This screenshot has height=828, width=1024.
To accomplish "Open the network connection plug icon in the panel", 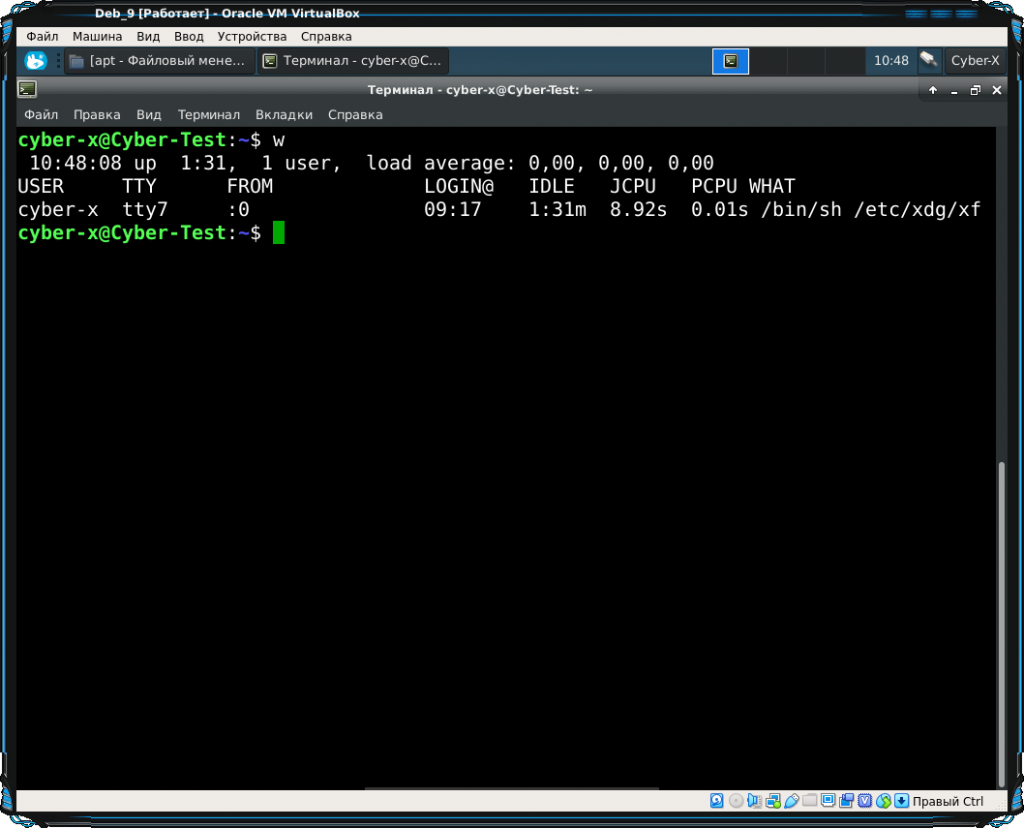I will click(x=929, y=60).
